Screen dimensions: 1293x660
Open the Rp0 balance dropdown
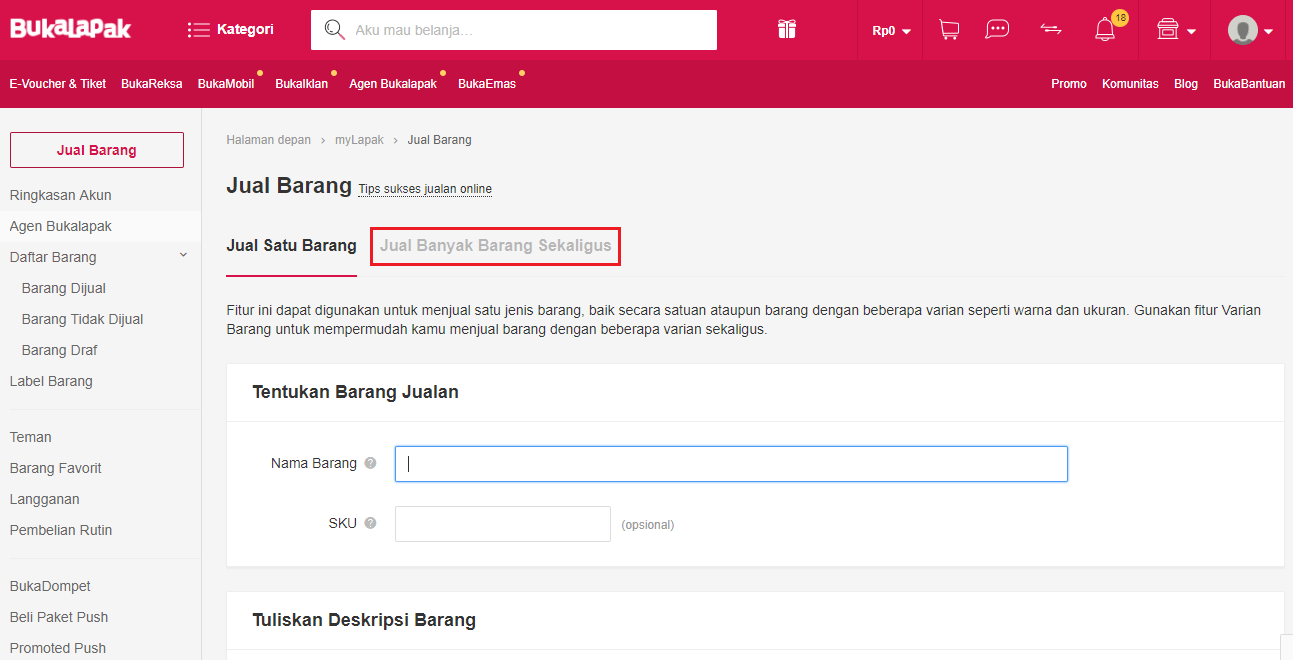pos(891,31)
